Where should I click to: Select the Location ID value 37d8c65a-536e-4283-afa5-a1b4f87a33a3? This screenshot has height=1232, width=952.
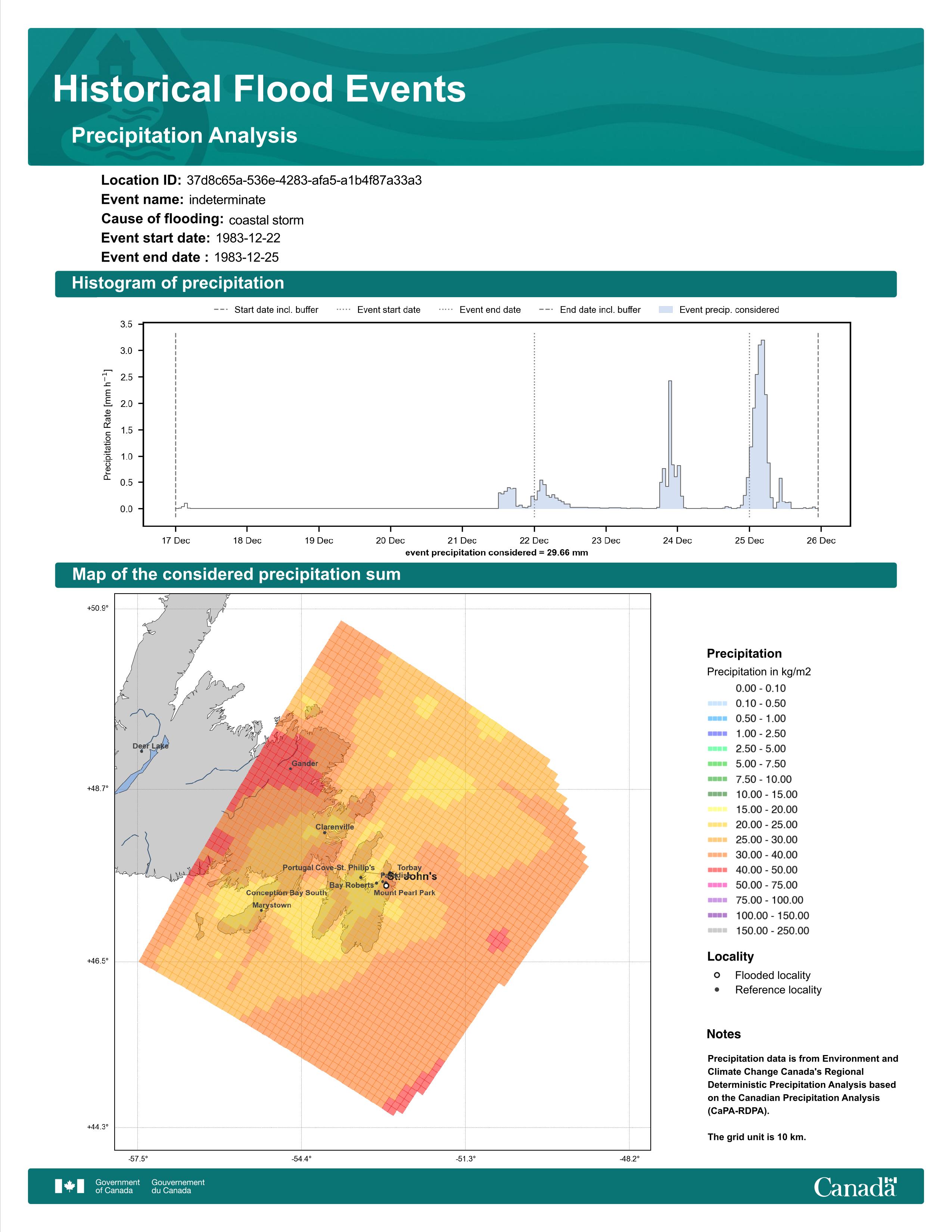[x=304, y=181]
